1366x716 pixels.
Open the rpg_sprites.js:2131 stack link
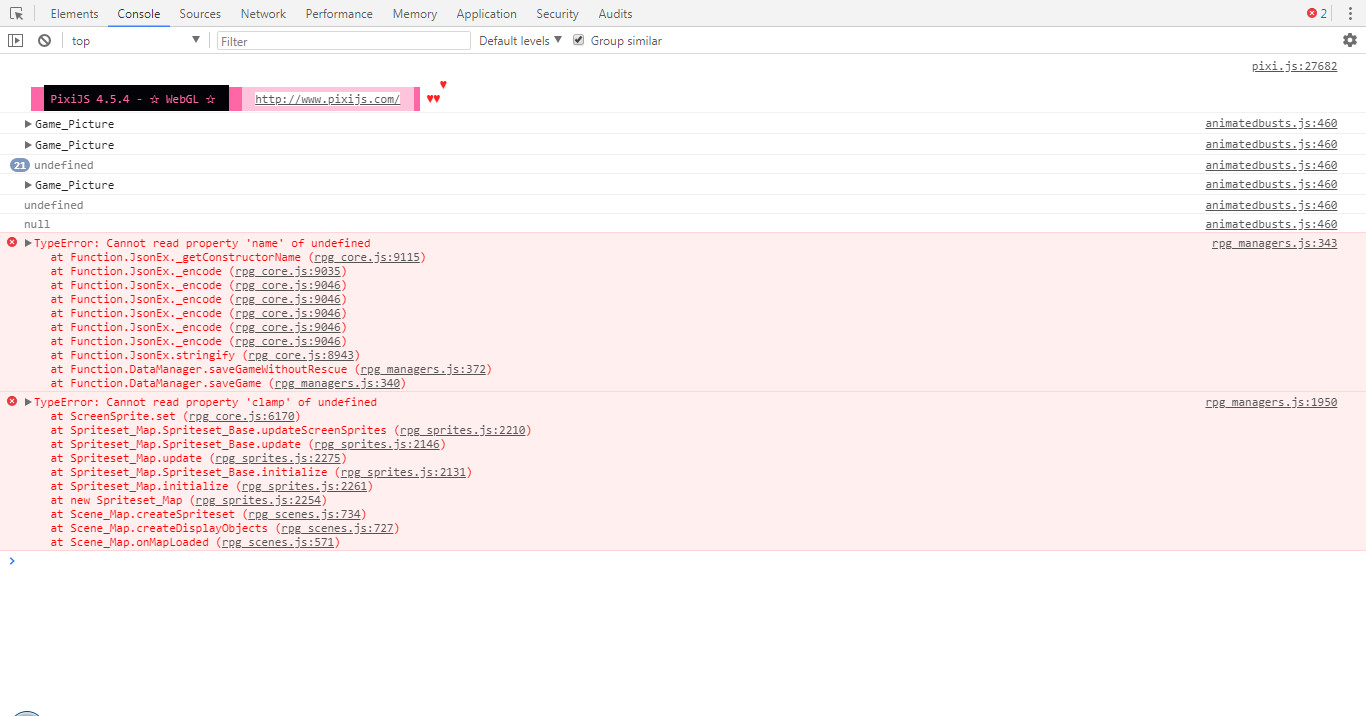click(x=403, y=472)
